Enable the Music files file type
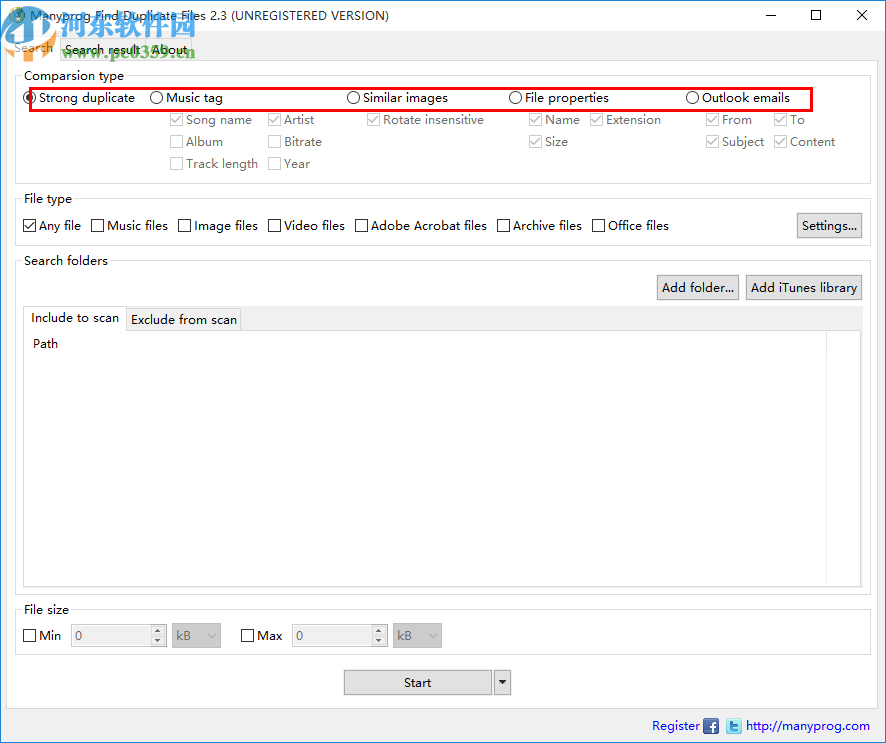Screen dimensions: 886x743 coord(97,225)
